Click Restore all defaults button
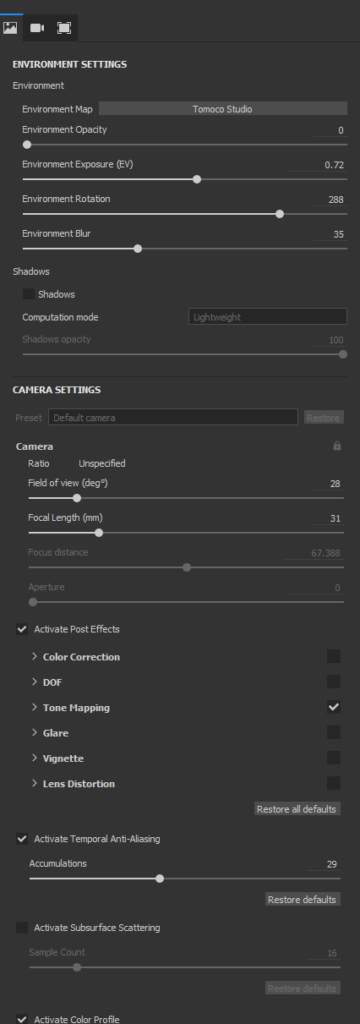The height and width of the screenshot is (1024, 360). click(x=297, y=809)
